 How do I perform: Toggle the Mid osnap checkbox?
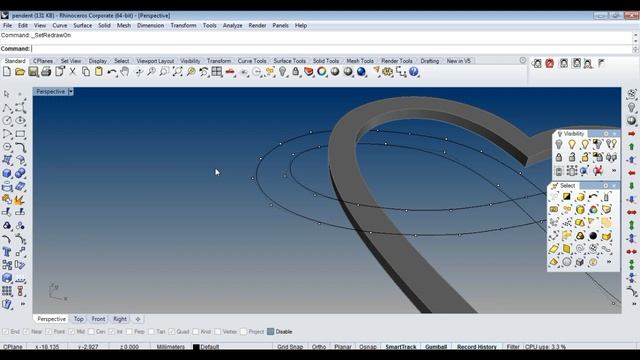[x=71, y=332]
